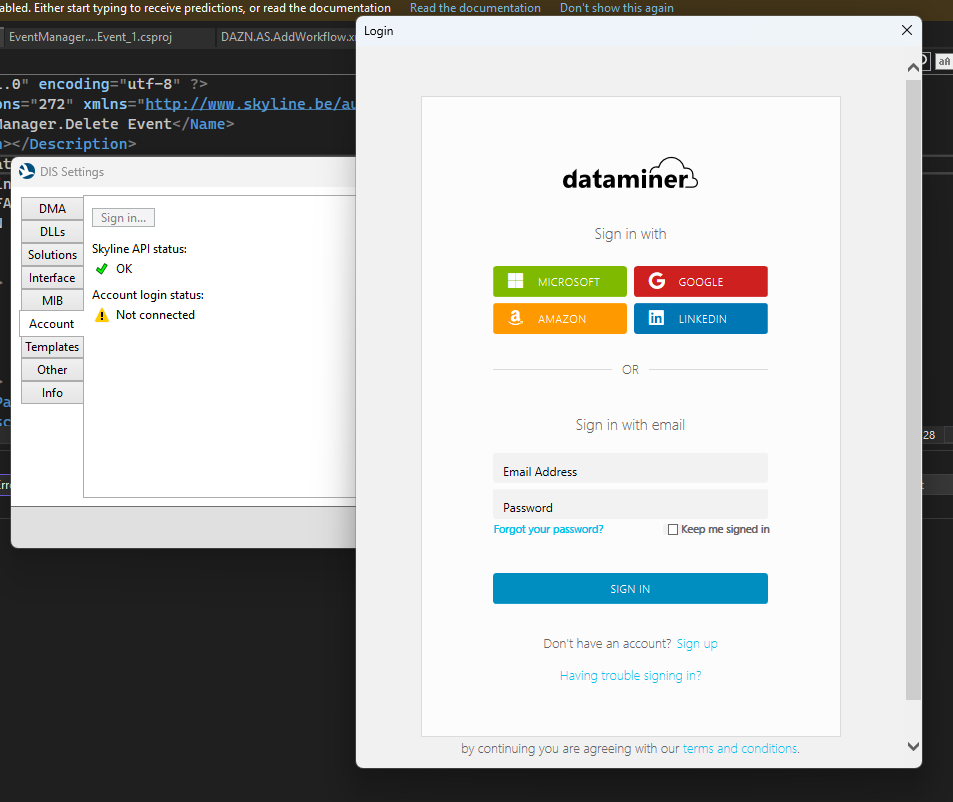Enable Keep me signed in

click(672, 529)
